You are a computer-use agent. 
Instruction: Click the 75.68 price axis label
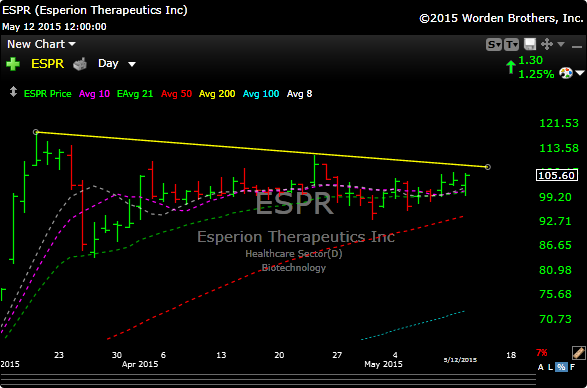tap(556, 294)
